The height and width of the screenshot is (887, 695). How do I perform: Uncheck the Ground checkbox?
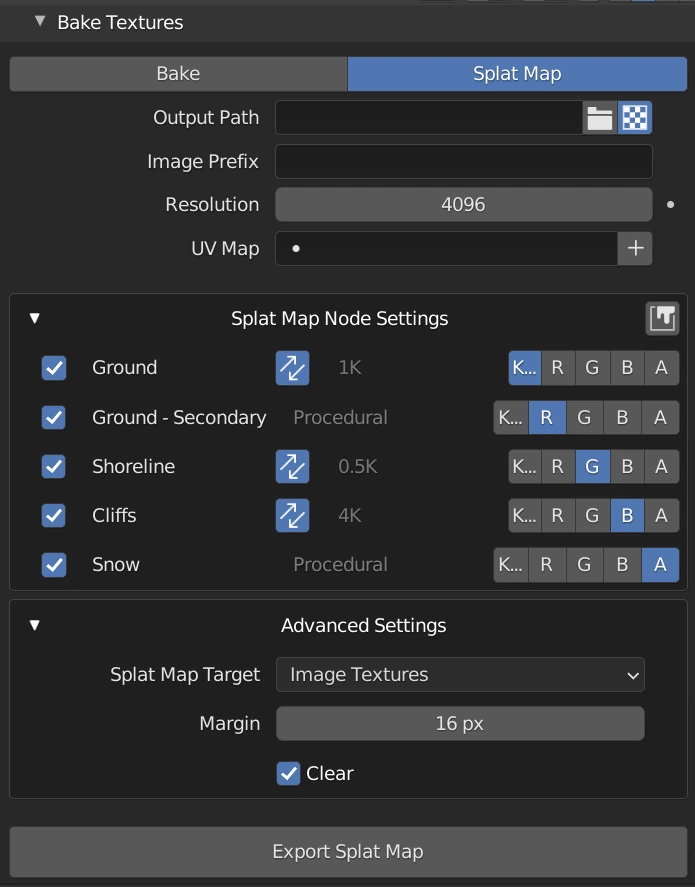tap(54, 368)
